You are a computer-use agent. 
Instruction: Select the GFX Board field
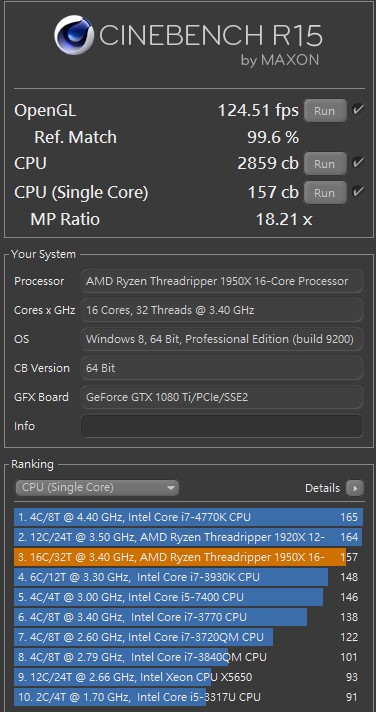222,397
